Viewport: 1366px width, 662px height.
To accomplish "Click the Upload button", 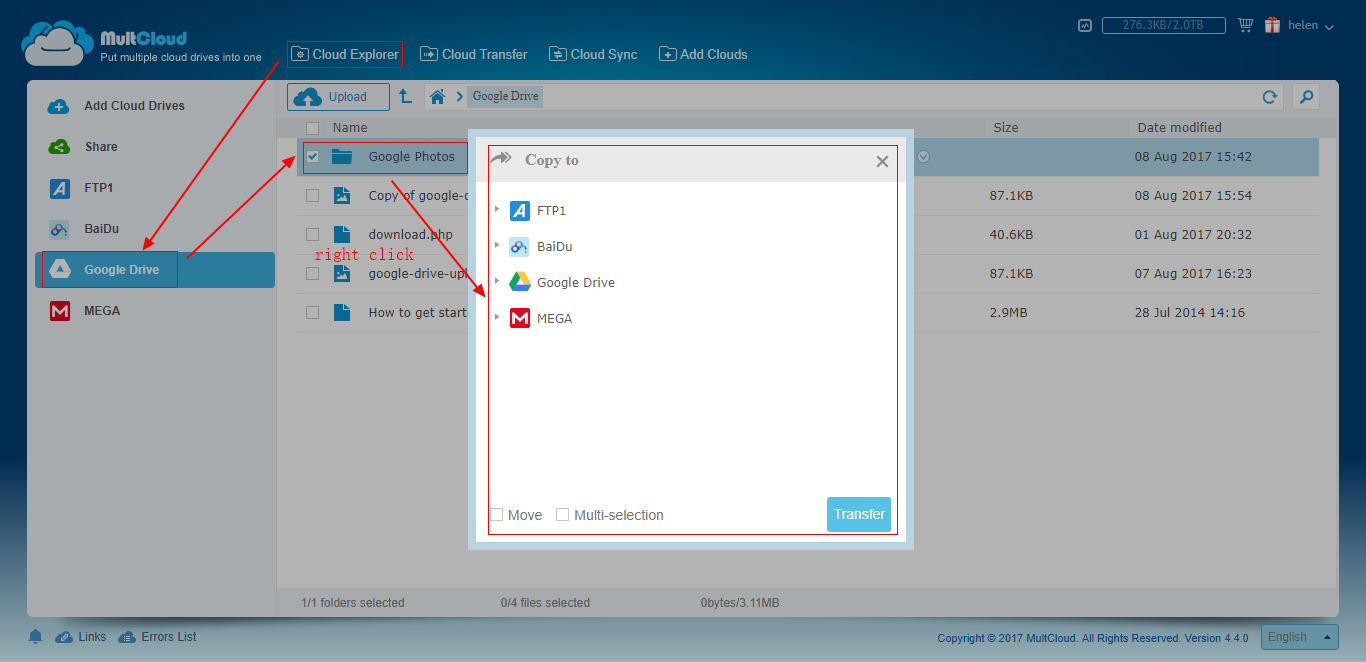I will [338, 97].
